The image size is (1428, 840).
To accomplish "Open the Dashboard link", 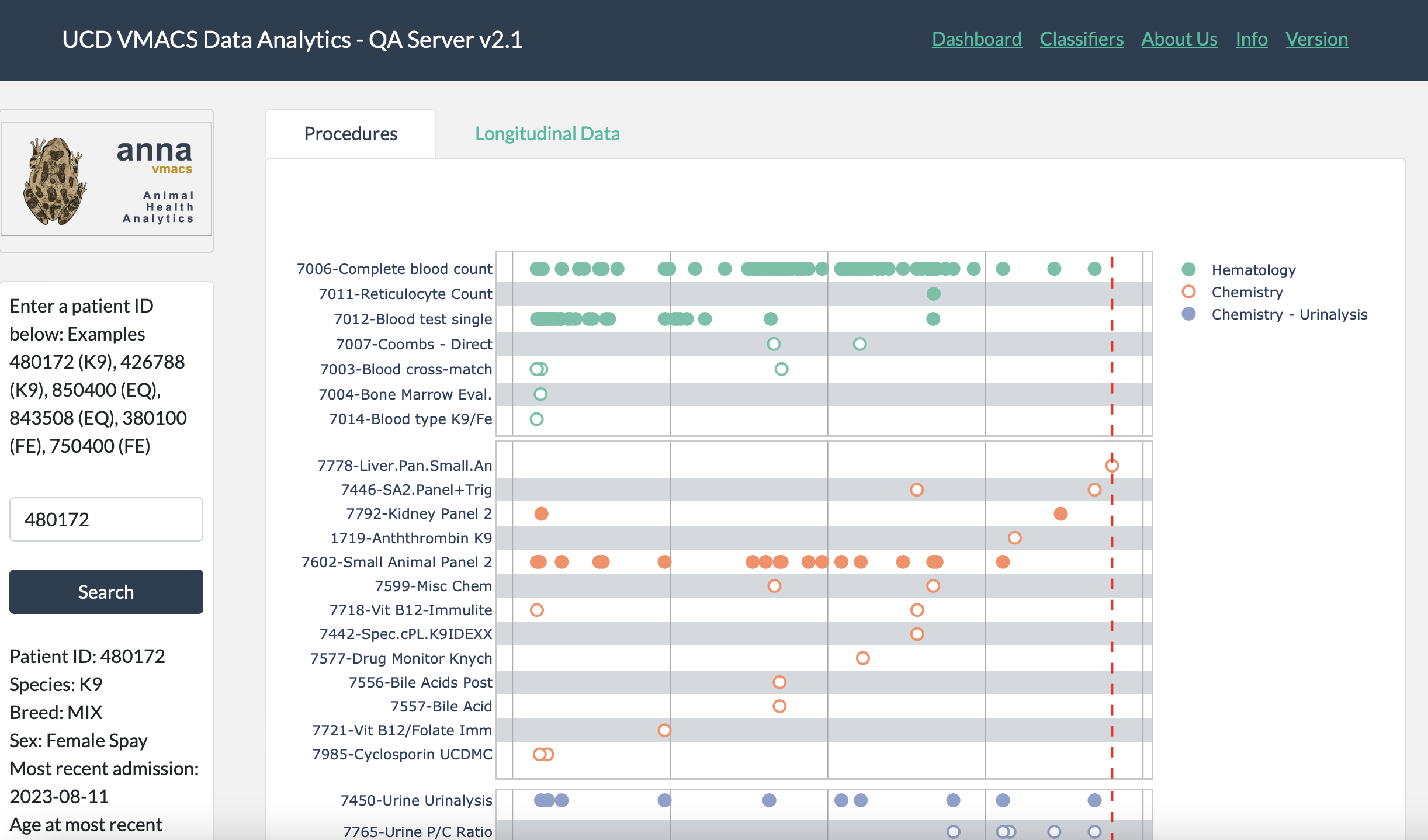I will [976, 39].
